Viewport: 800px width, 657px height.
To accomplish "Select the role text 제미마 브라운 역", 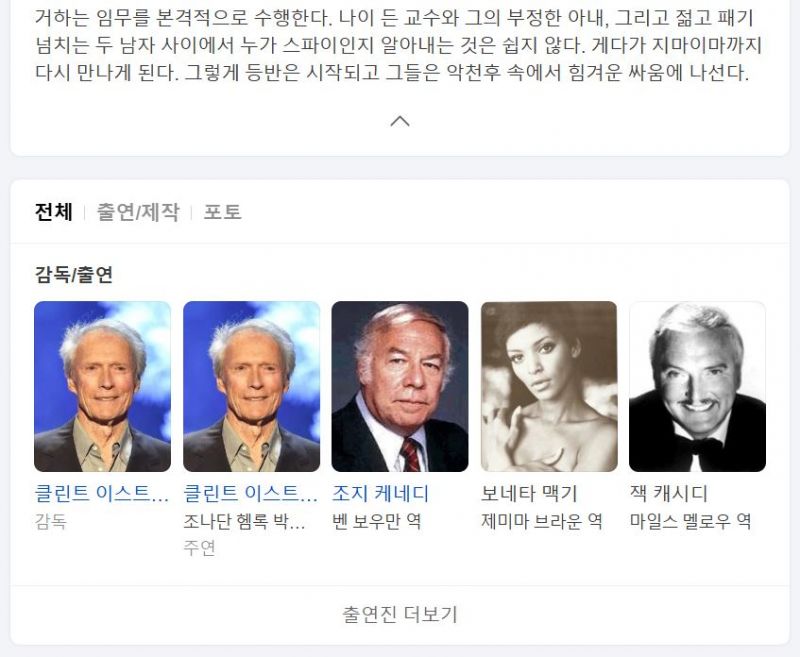I will [542, 521].
